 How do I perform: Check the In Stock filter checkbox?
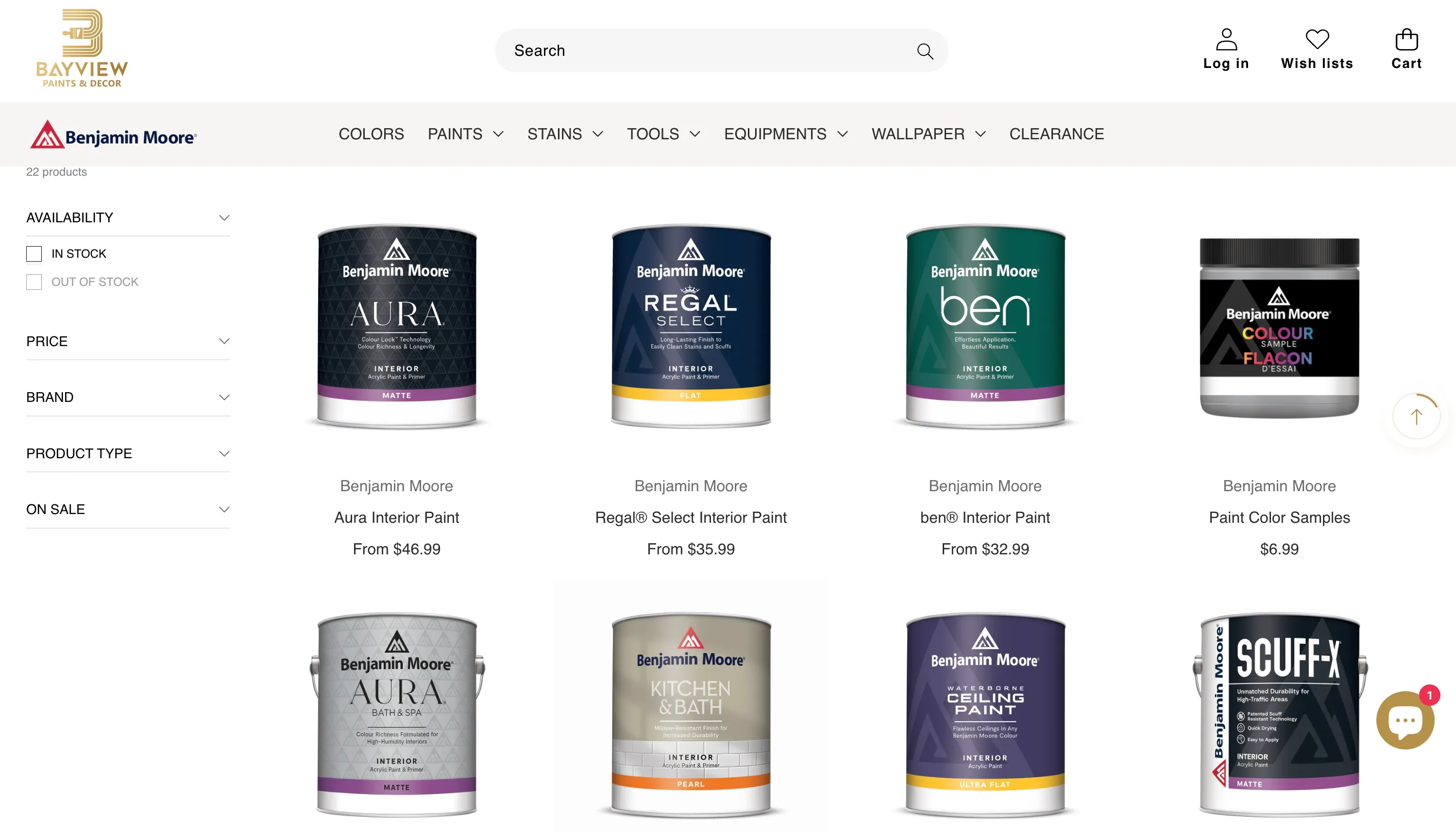(x=34, y=254)
